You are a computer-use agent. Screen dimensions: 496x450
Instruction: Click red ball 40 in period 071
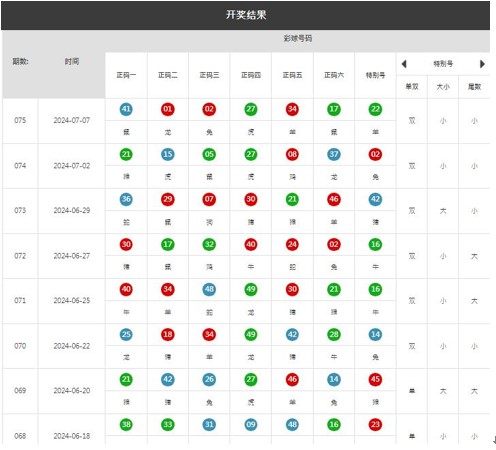(126, 289)
